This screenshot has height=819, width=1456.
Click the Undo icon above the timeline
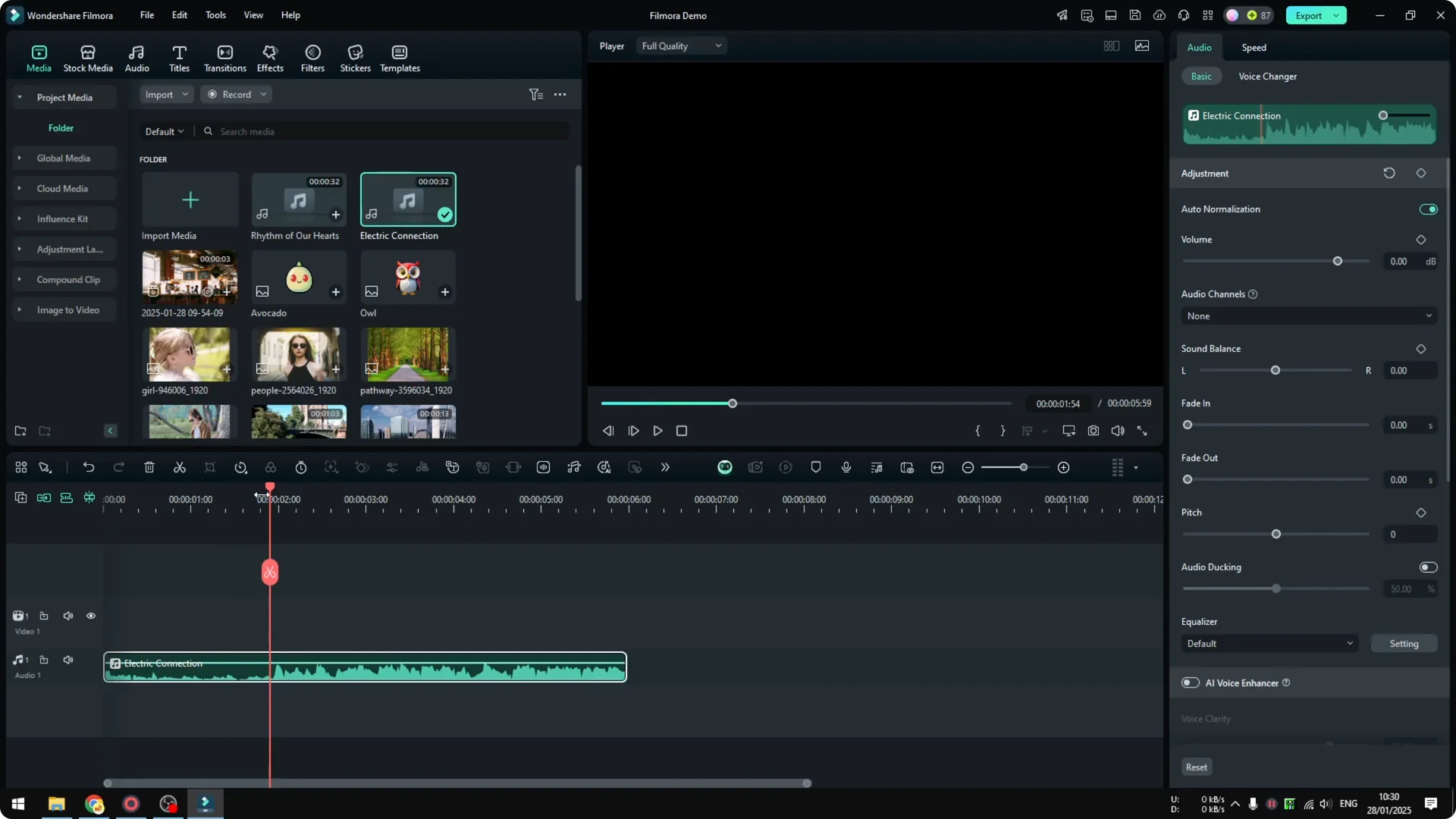[x=89, y=467]
